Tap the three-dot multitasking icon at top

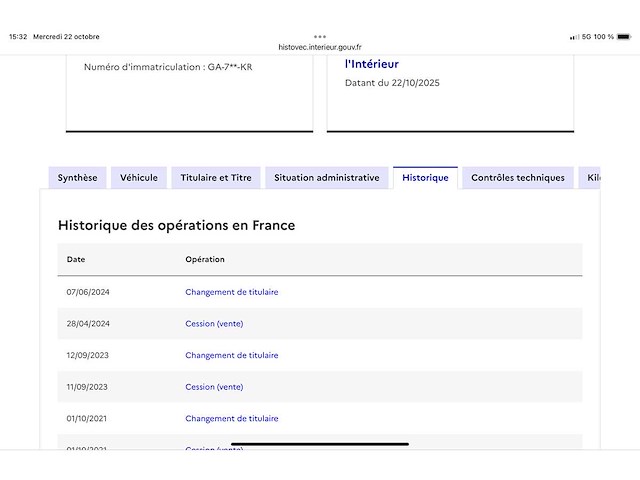coord(320,36)
